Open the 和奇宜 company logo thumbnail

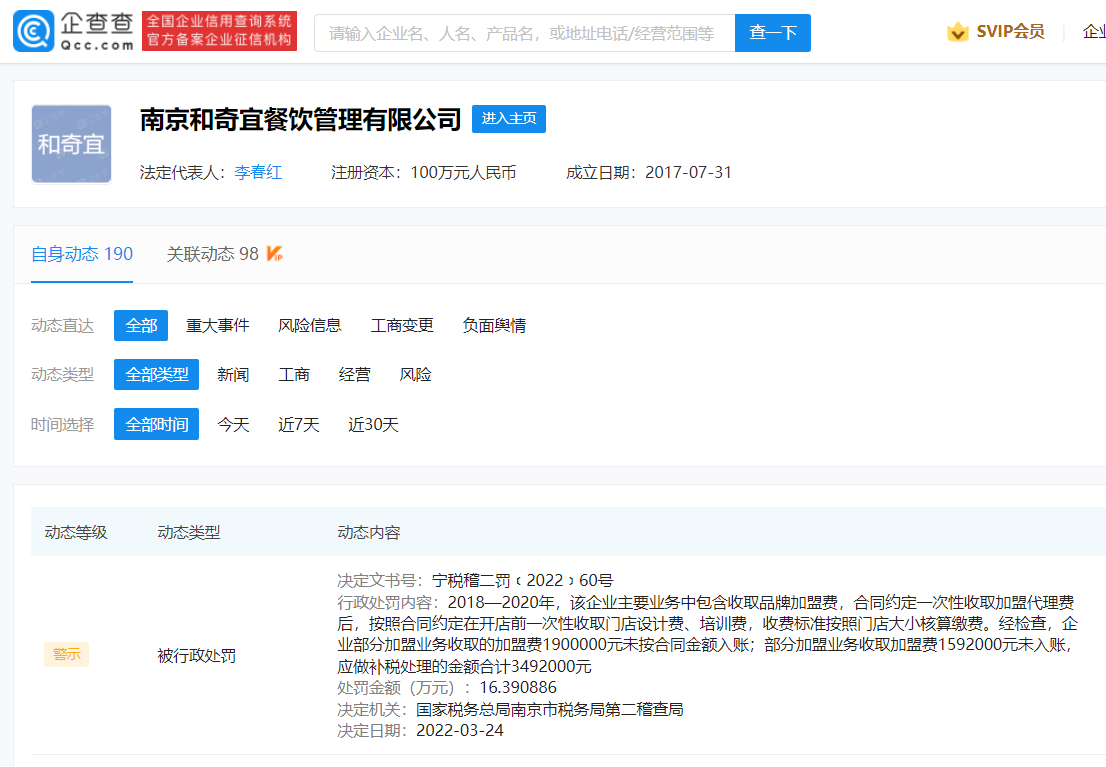(71, 144)
